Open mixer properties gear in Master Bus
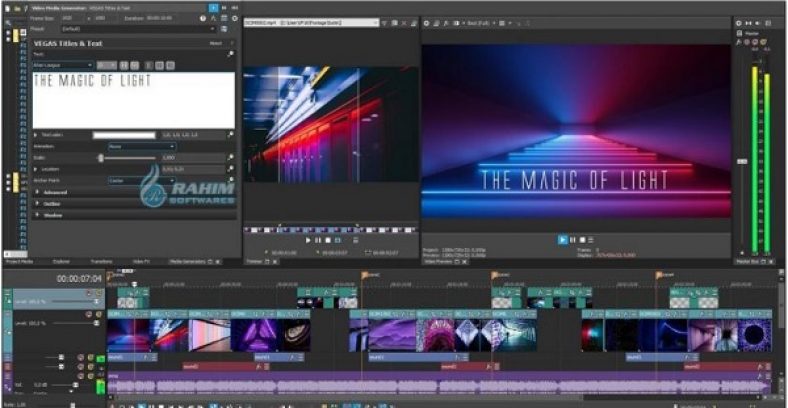 tap(738, 23)
